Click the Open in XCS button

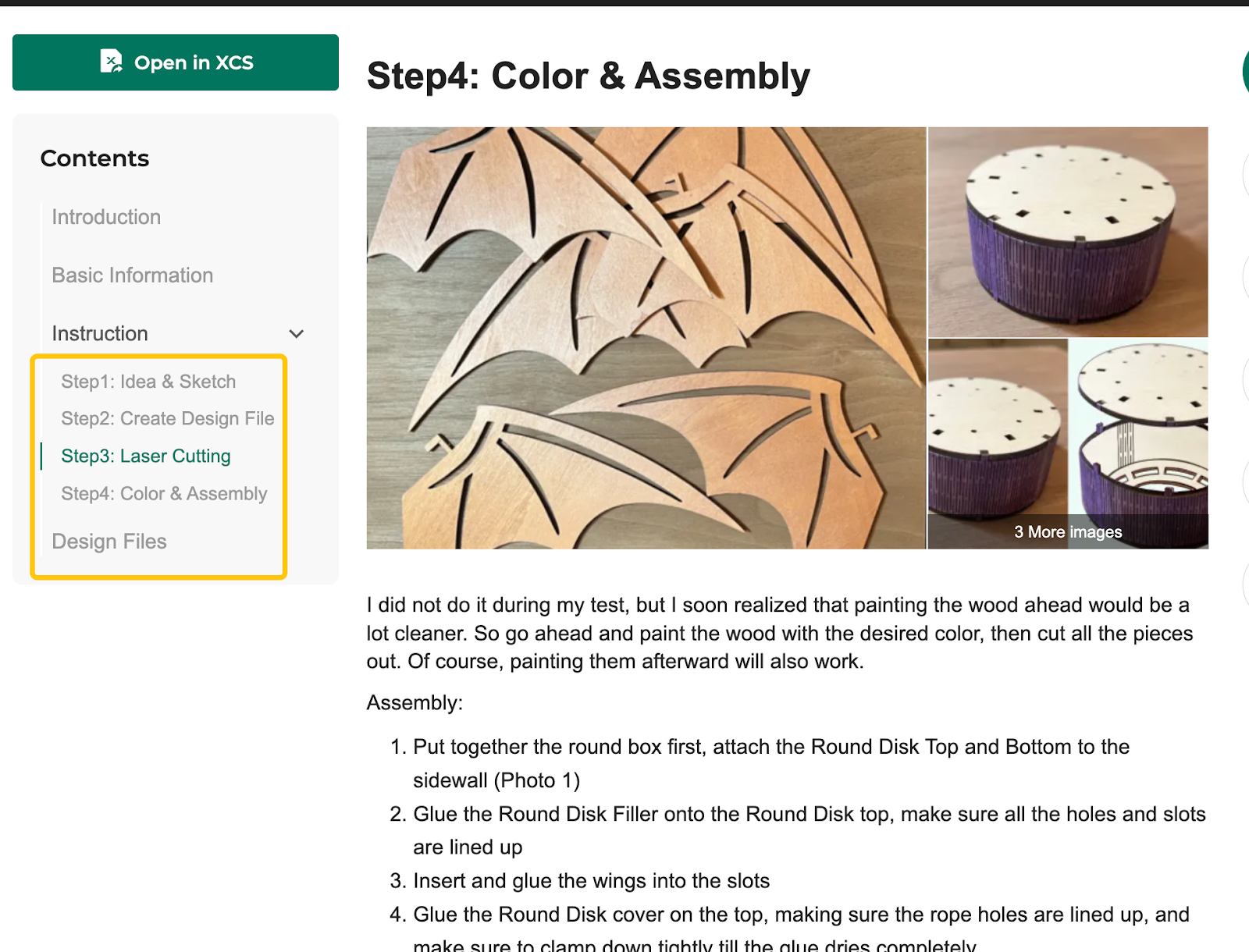[176, 62]
